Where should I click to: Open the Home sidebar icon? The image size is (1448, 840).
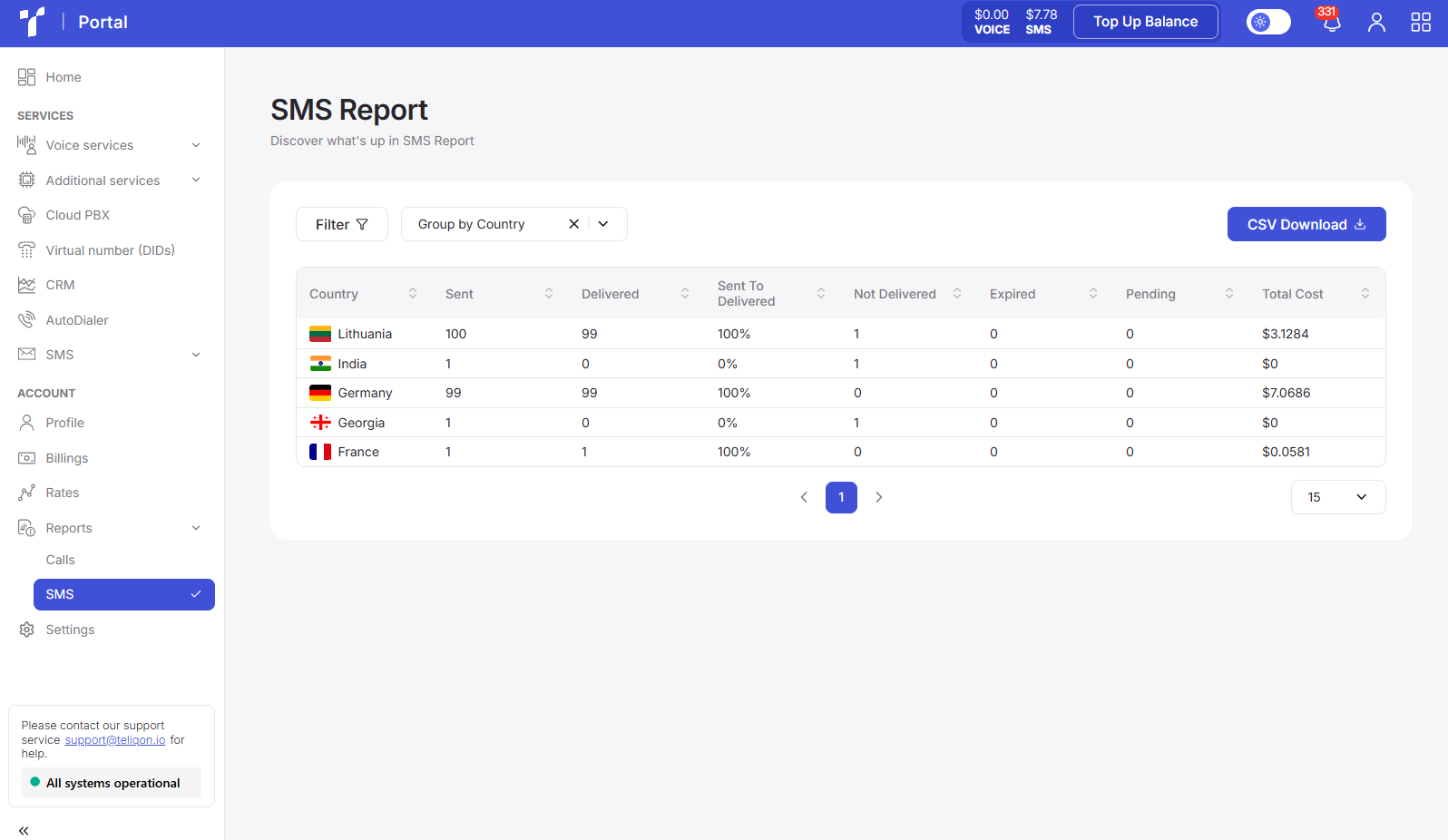tap(26, 77)
